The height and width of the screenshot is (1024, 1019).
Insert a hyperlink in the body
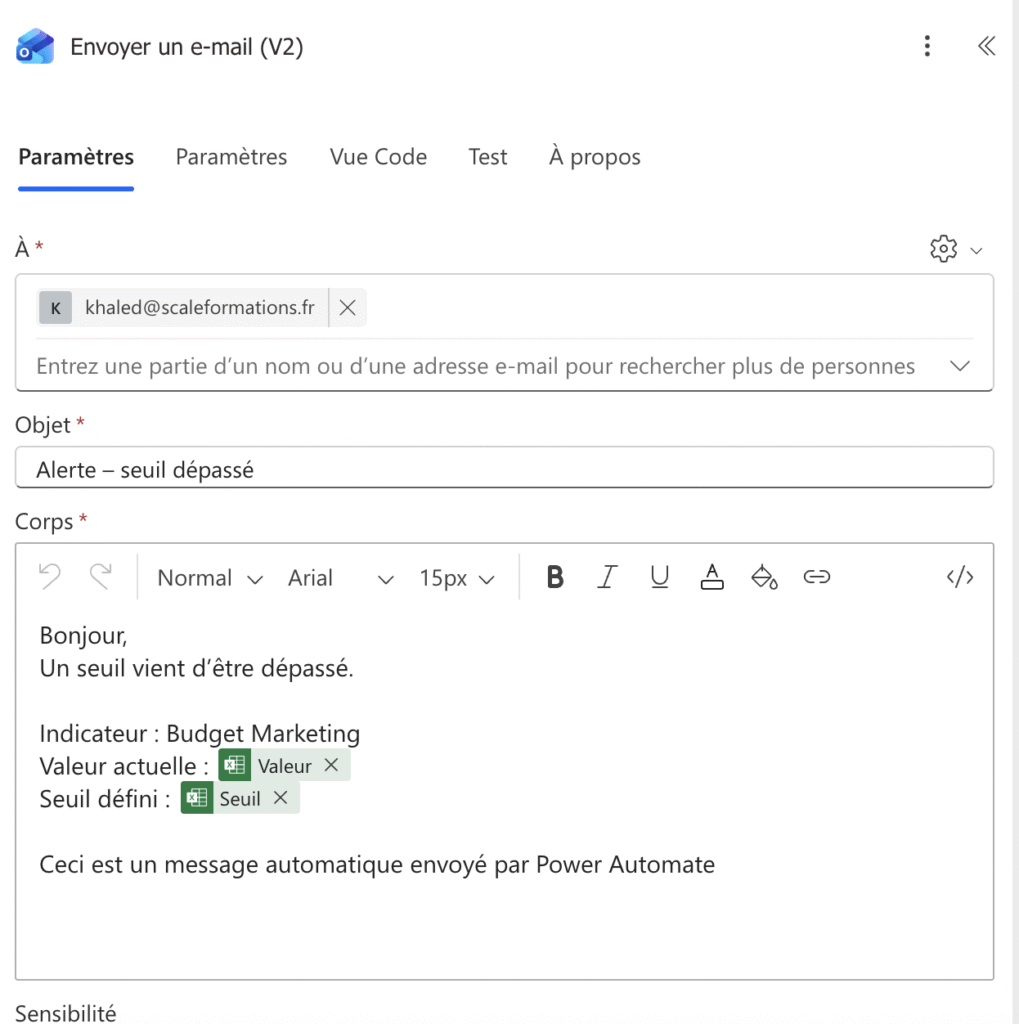coord(817,577)
